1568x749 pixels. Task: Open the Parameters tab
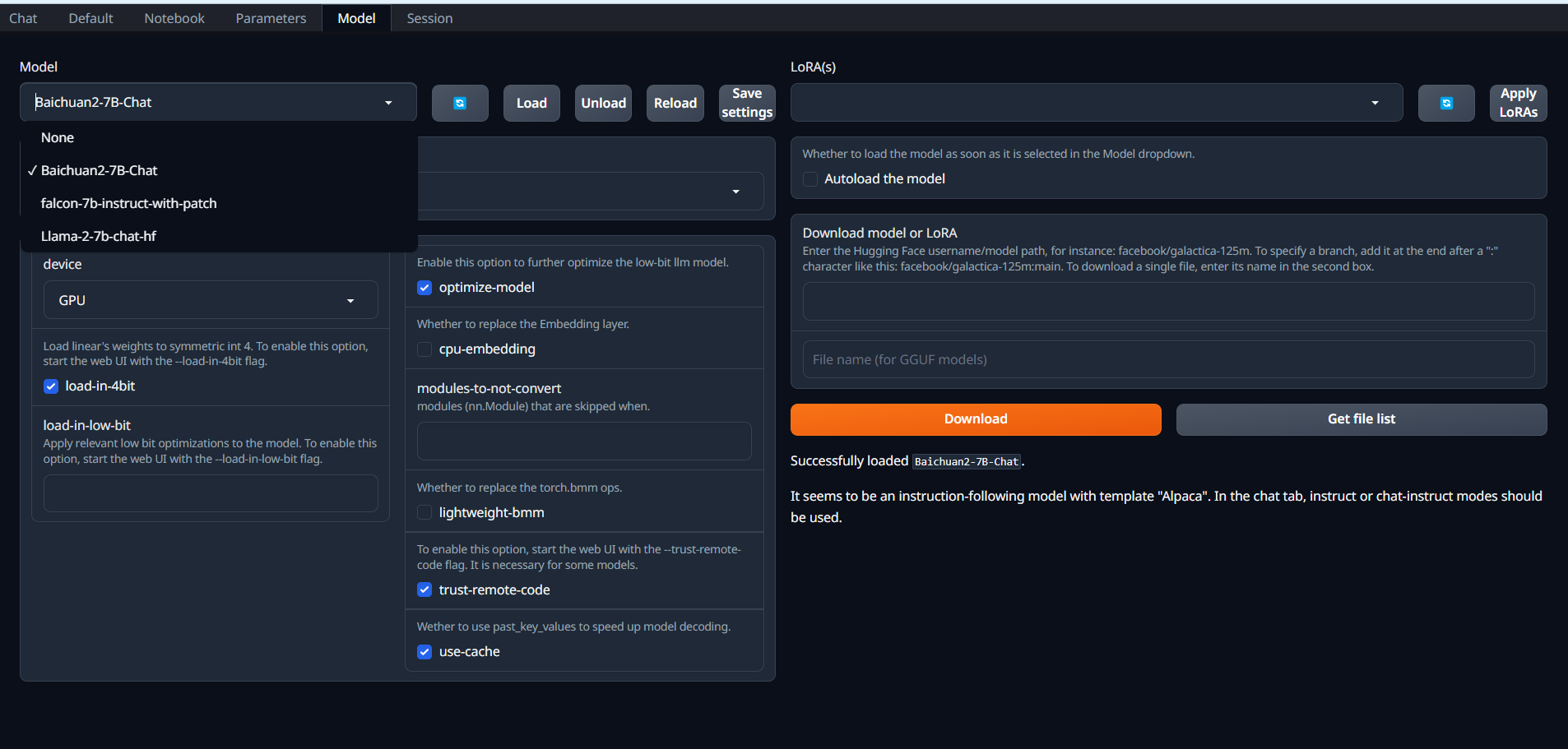[271, 18]
